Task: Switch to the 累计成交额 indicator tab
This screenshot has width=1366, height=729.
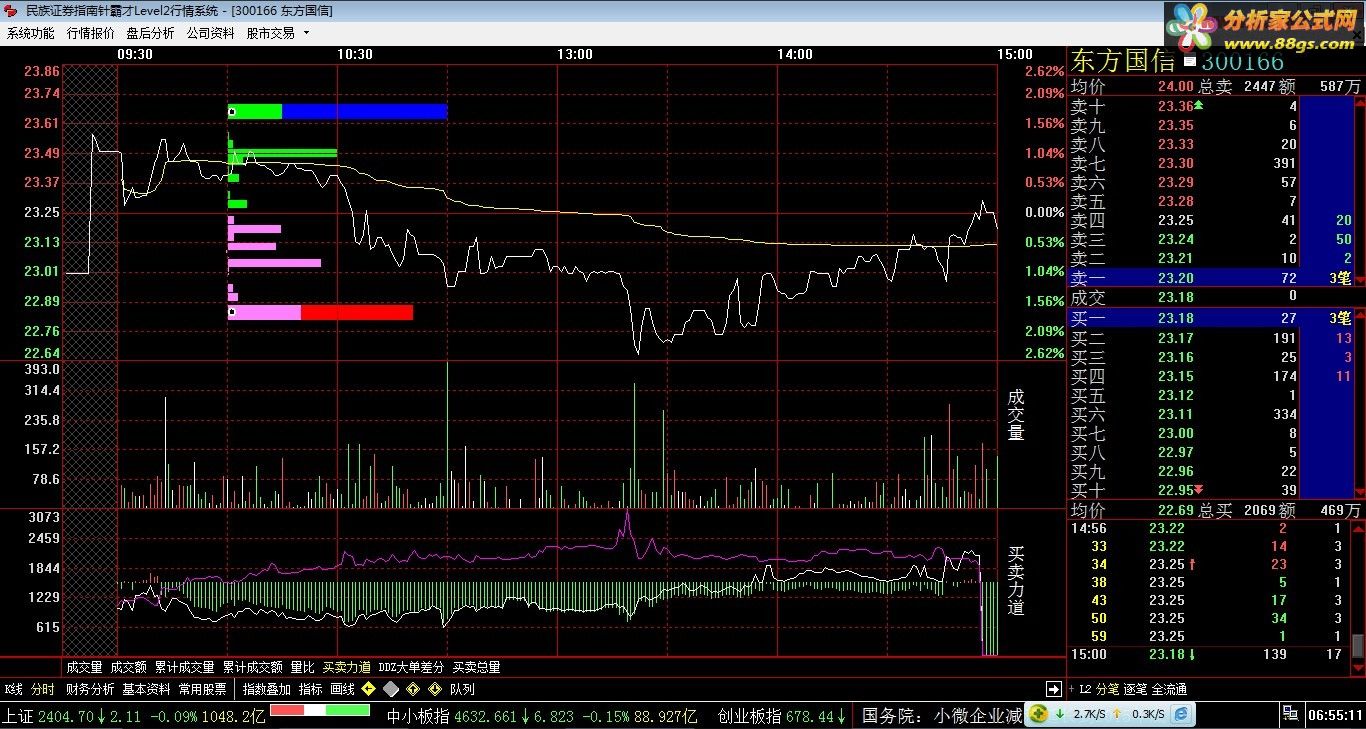Action: tap(254, 667)
